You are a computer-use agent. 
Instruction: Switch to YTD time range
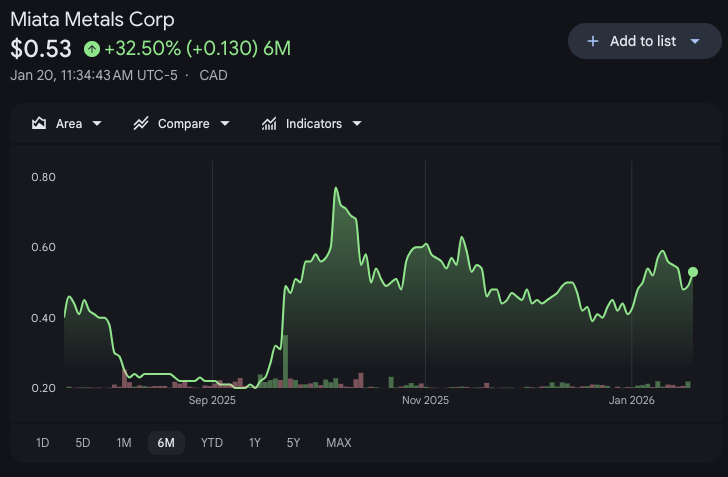(x=212, y=443)
